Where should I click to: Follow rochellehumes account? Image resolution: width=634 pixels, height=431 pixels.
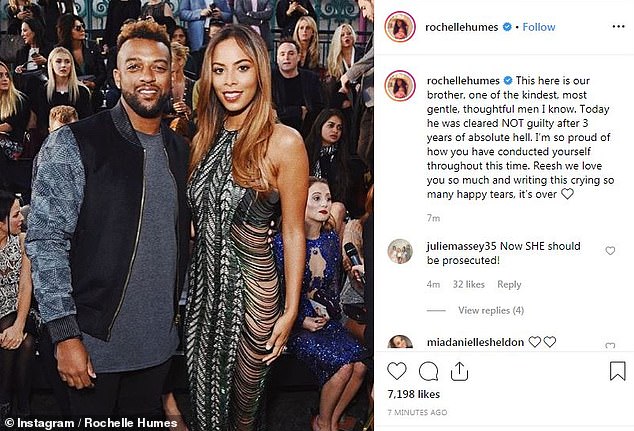click(x=539, y=27)
